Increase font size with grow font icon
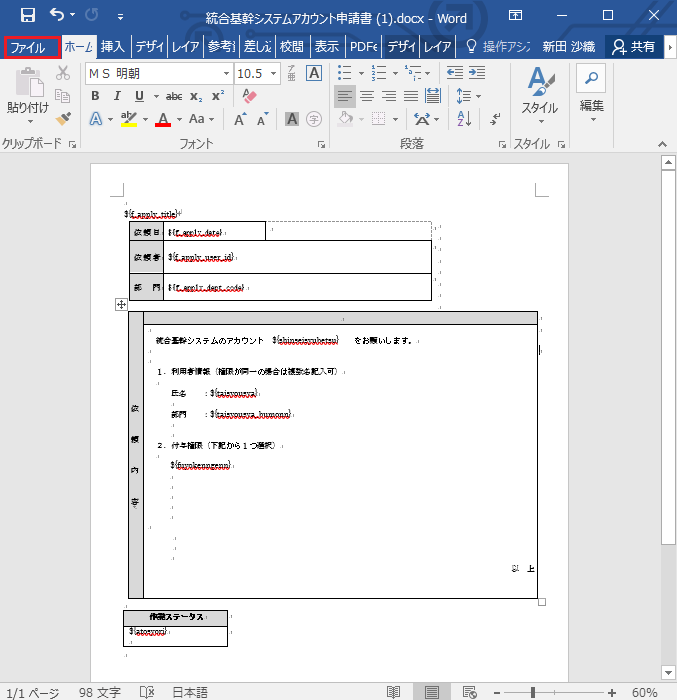The image size is (677, 700). click(x=241, y=119)
